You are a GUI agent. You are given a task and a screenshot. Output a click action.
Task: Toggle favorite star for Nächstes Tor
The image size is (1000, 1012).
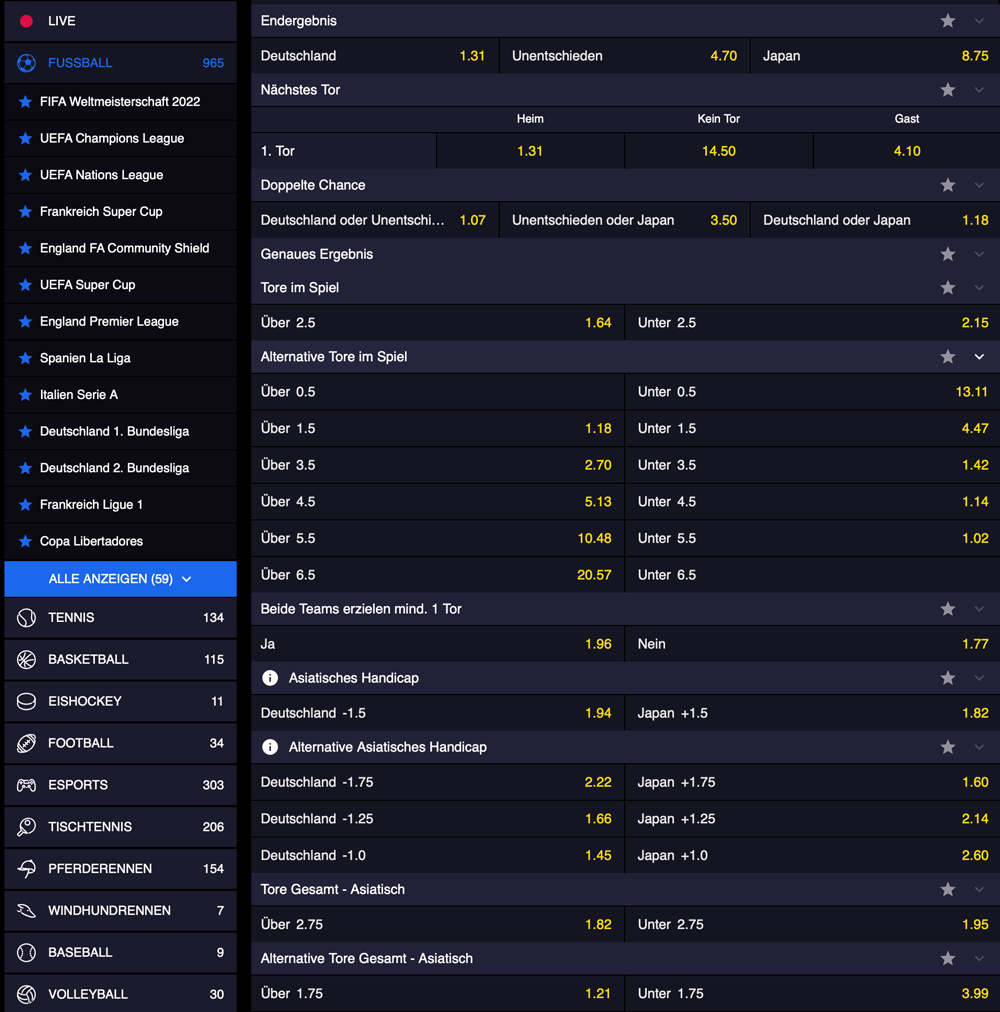[x=948, y=90]
